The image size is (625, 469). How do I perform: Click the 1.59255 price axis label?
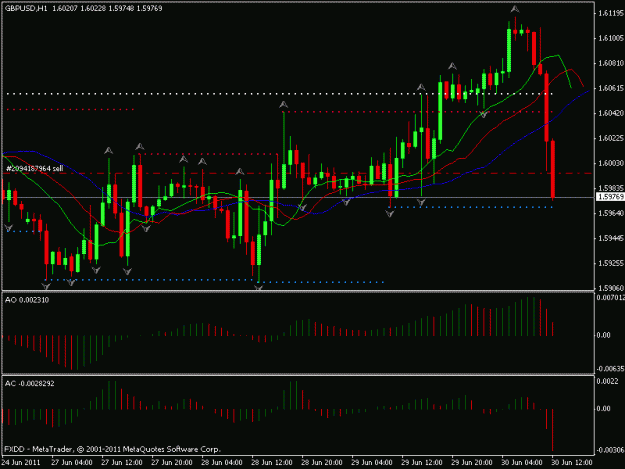611,263
